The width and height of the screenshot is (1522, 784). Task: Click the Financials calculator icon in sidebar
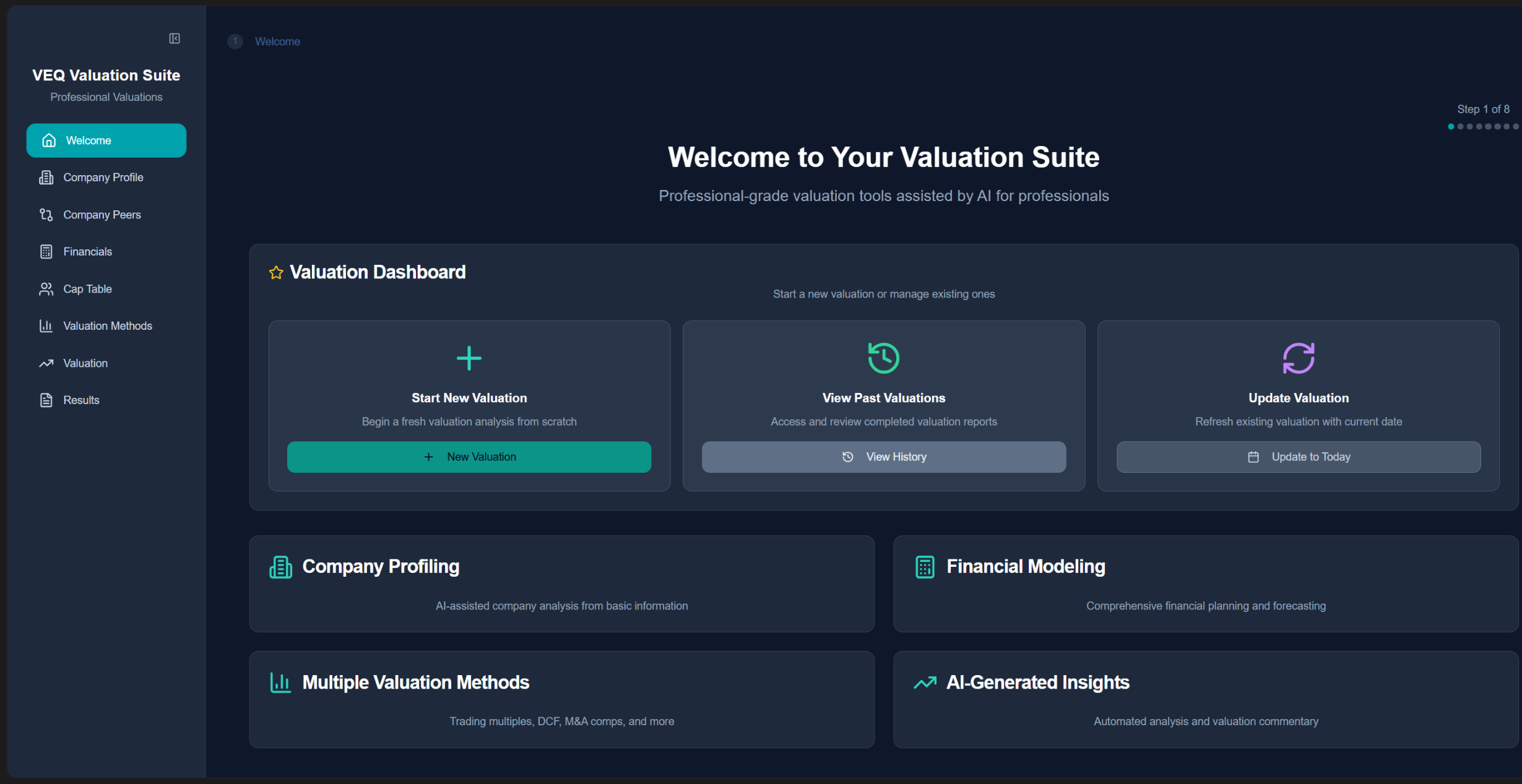coord(46,252)
